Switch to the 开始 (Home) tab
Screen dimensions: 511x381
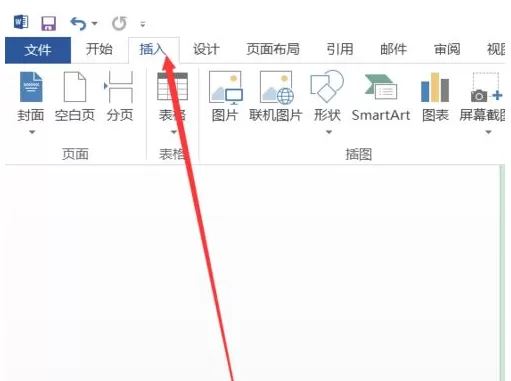pos(99,49)
